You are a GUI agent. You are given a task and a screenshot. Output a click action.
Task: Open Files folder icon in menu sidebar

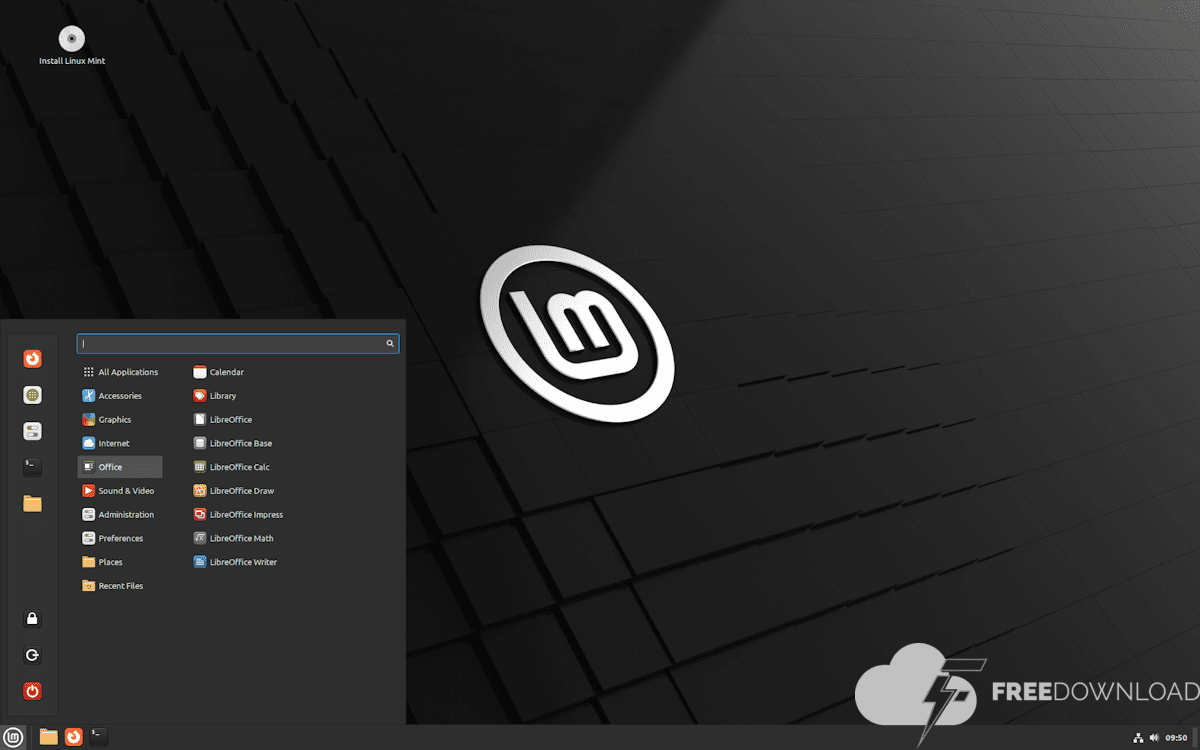pos(33,504)
